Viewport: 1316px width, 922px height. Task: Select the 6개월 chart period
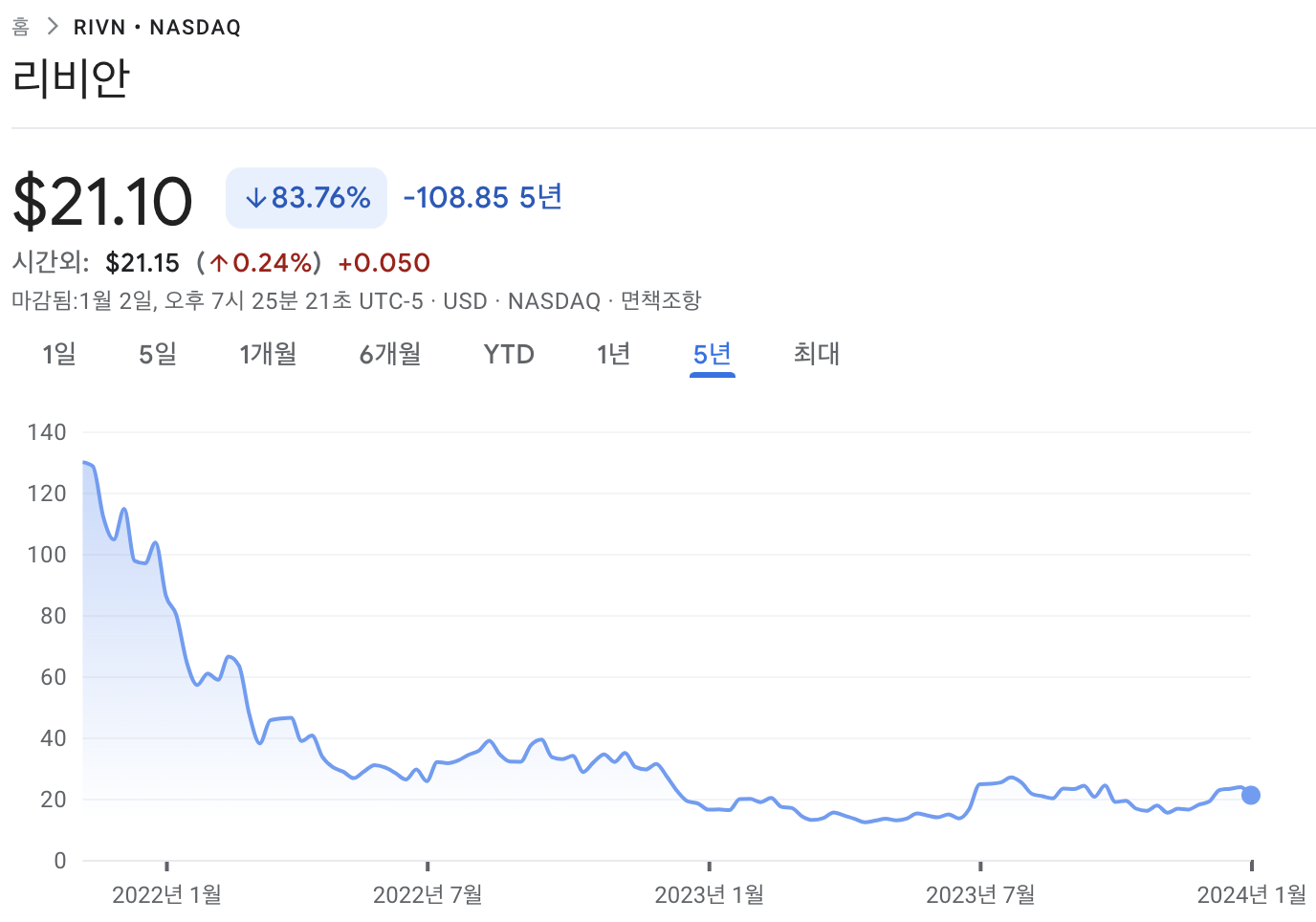[390, 354]
